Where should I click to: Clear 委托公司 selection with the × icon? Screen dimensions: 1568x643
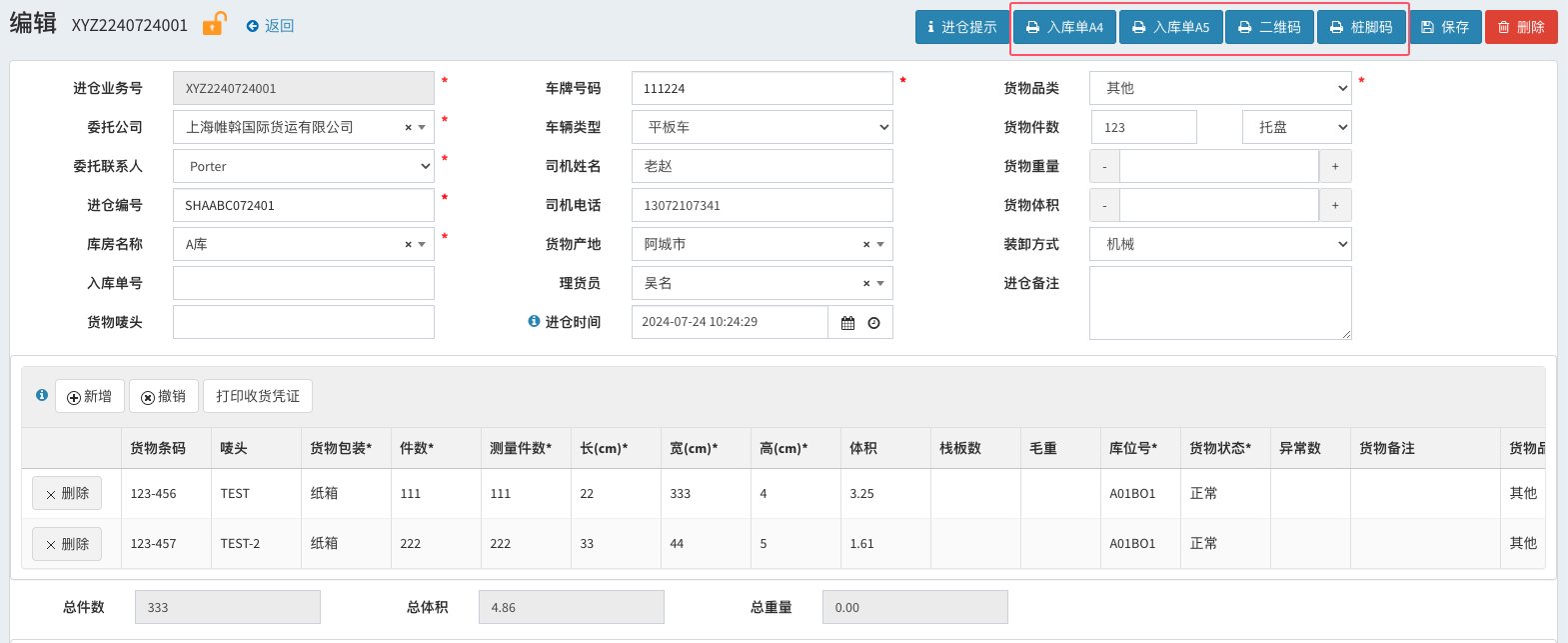pyautogui.click(x=408, y=128)
